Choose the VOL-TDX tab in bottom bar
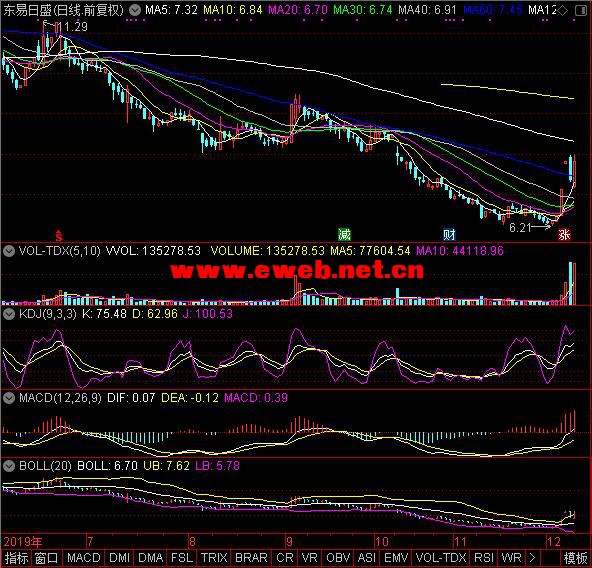Screen dimensions: 592x568 pos(441,558)
